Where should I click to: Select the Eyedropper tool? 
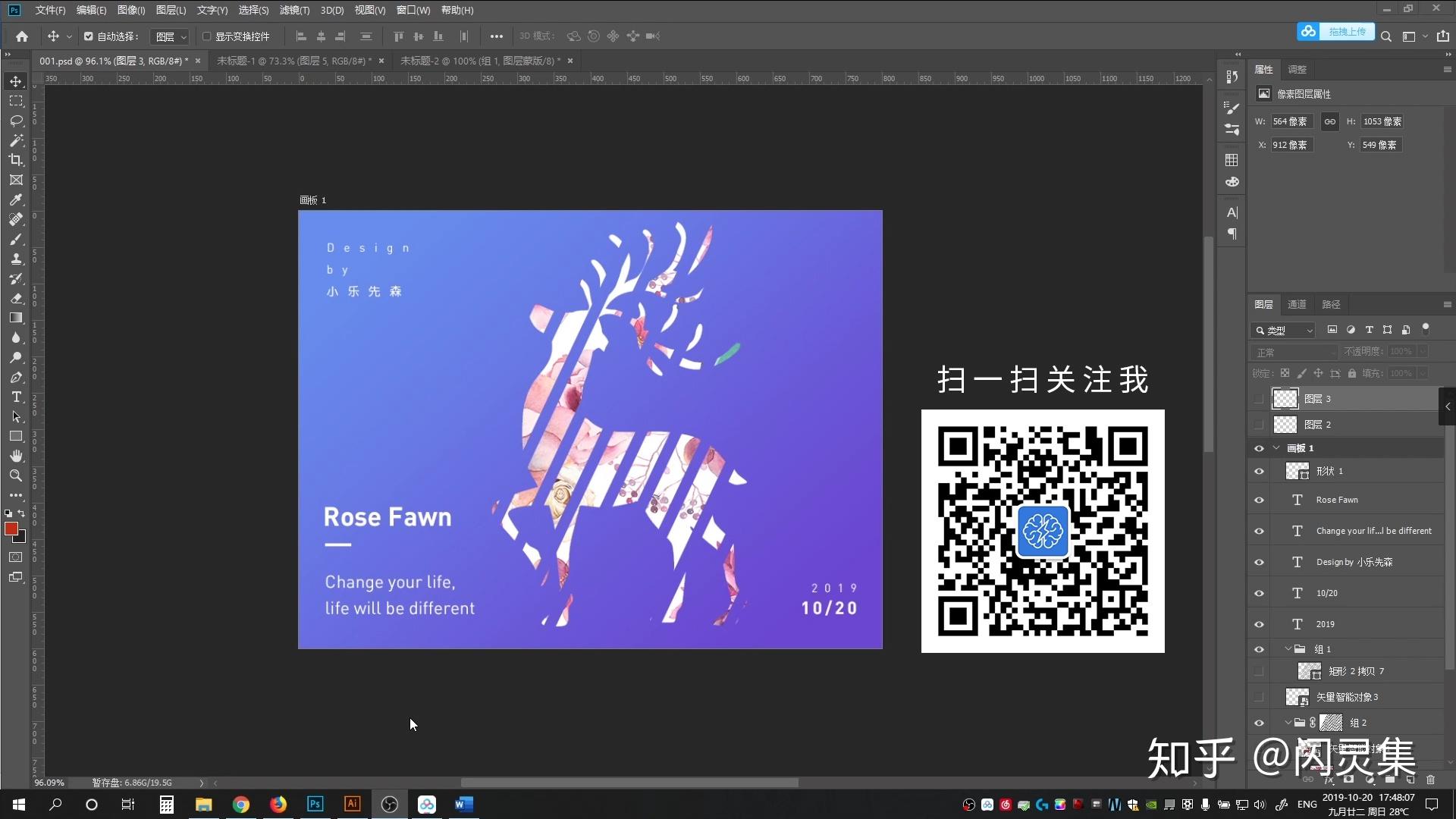tap(16, 199)
